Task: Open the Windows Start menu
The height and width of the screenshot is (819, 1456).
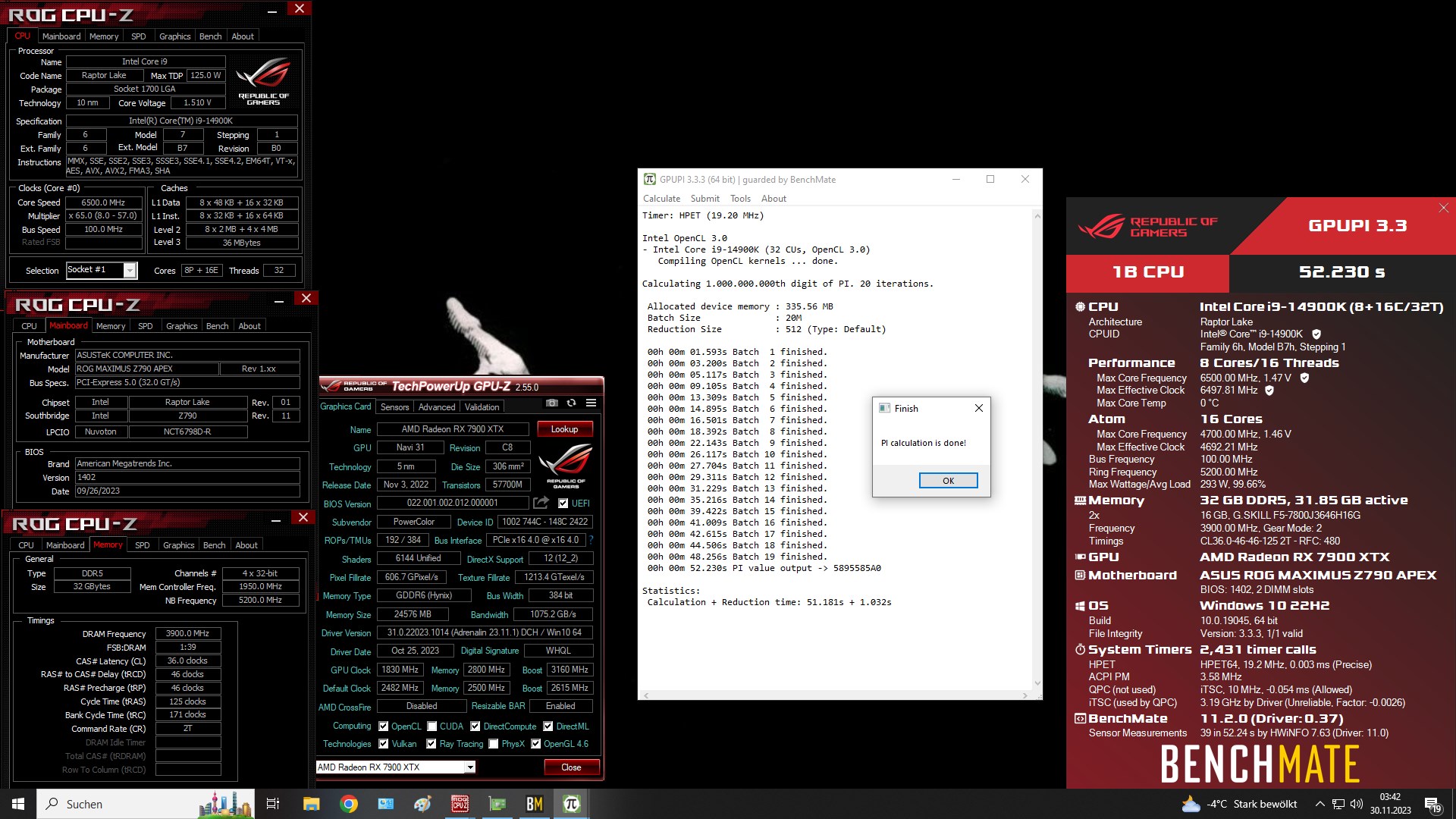Action: tap(18, 804)
